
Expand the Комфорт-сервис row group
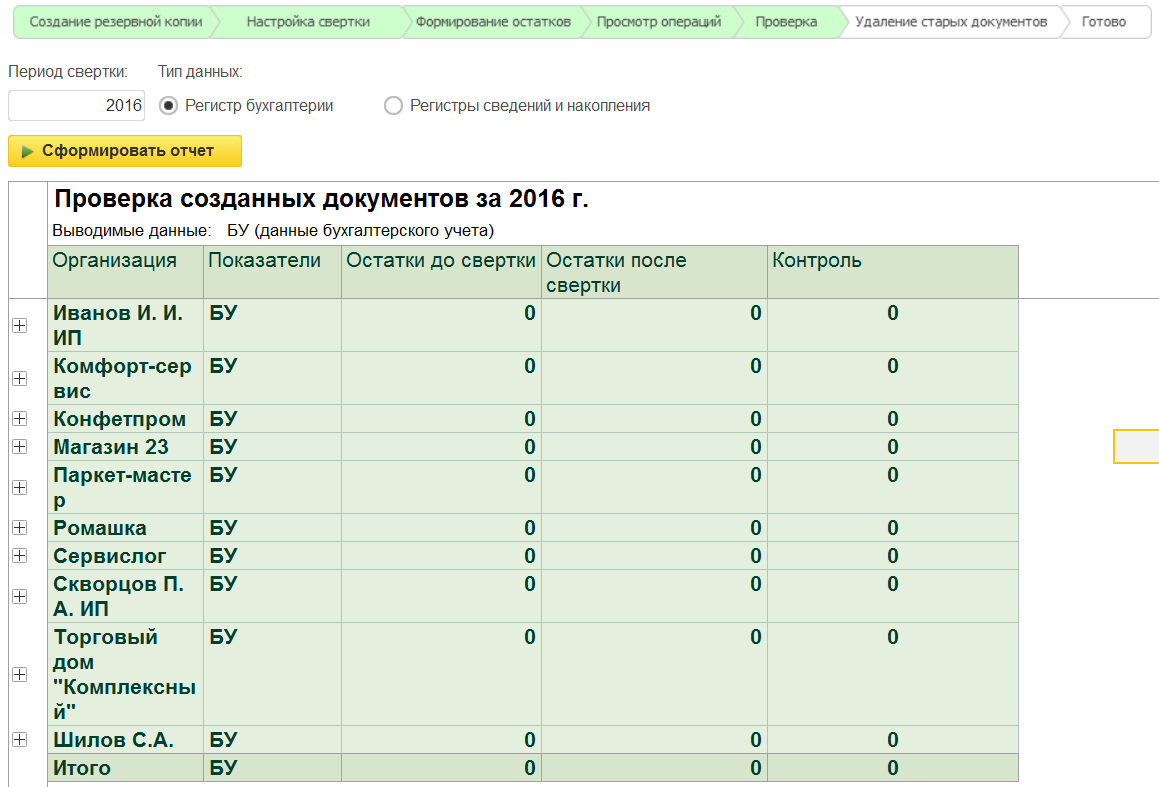pos(19,378)
